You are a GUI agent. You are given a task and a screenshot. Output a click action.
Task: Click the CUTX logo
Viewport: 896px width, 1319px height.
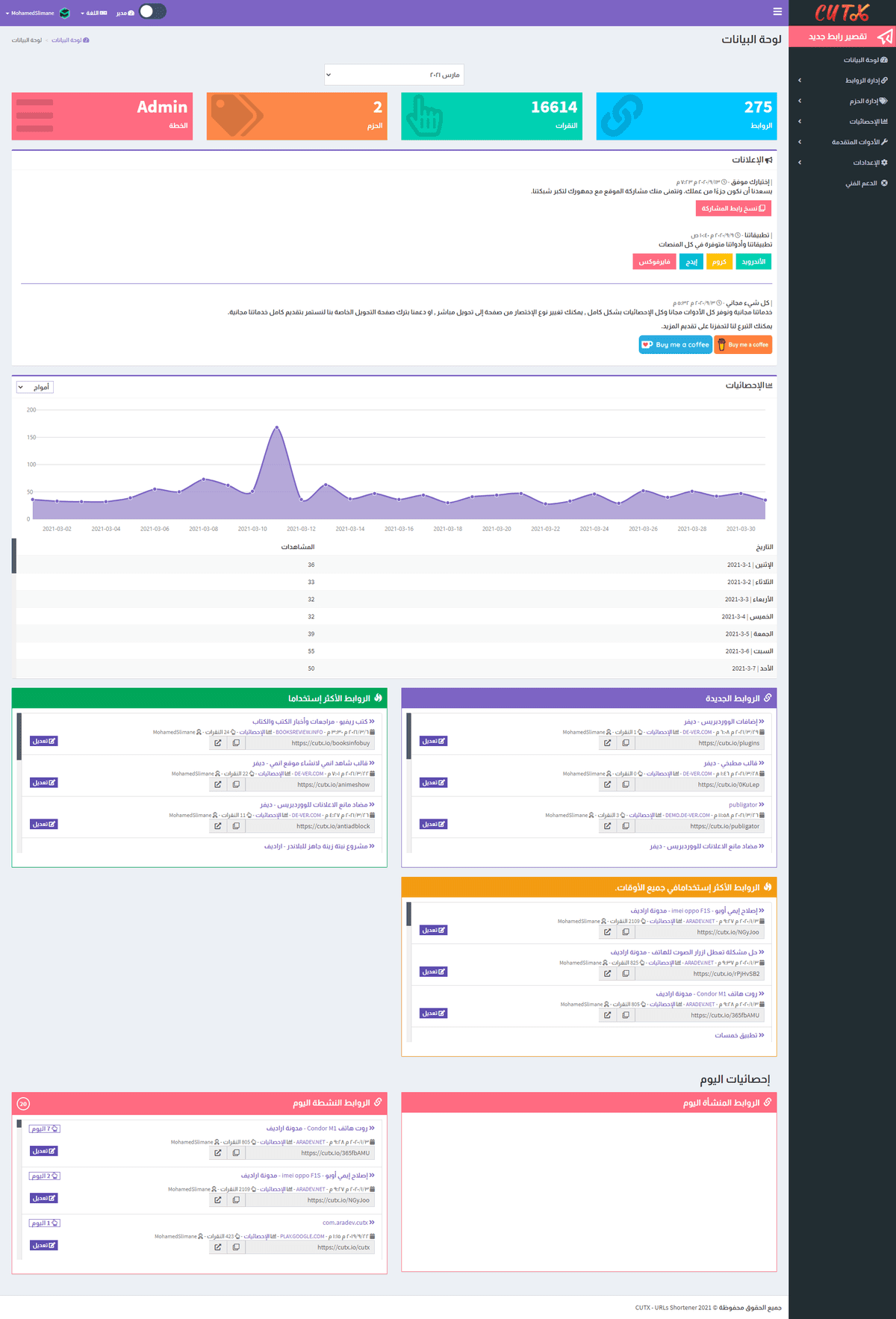point(841,13)
